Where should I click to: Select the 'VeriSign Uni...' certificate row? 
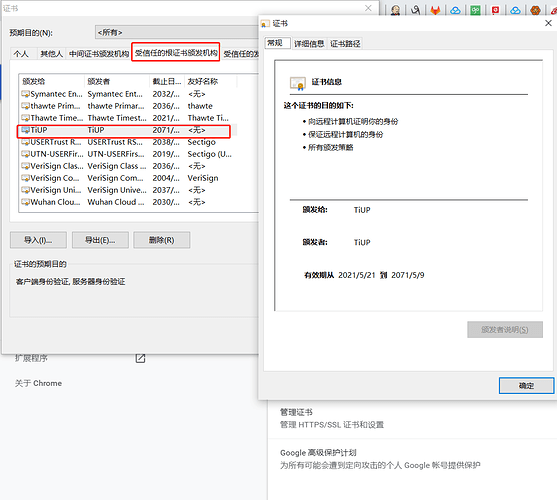pos(128,190)
